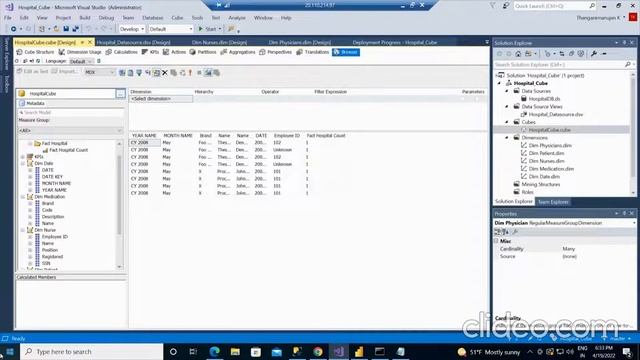Click the Start debugging button
640x360 pixels.
point(208,29)
